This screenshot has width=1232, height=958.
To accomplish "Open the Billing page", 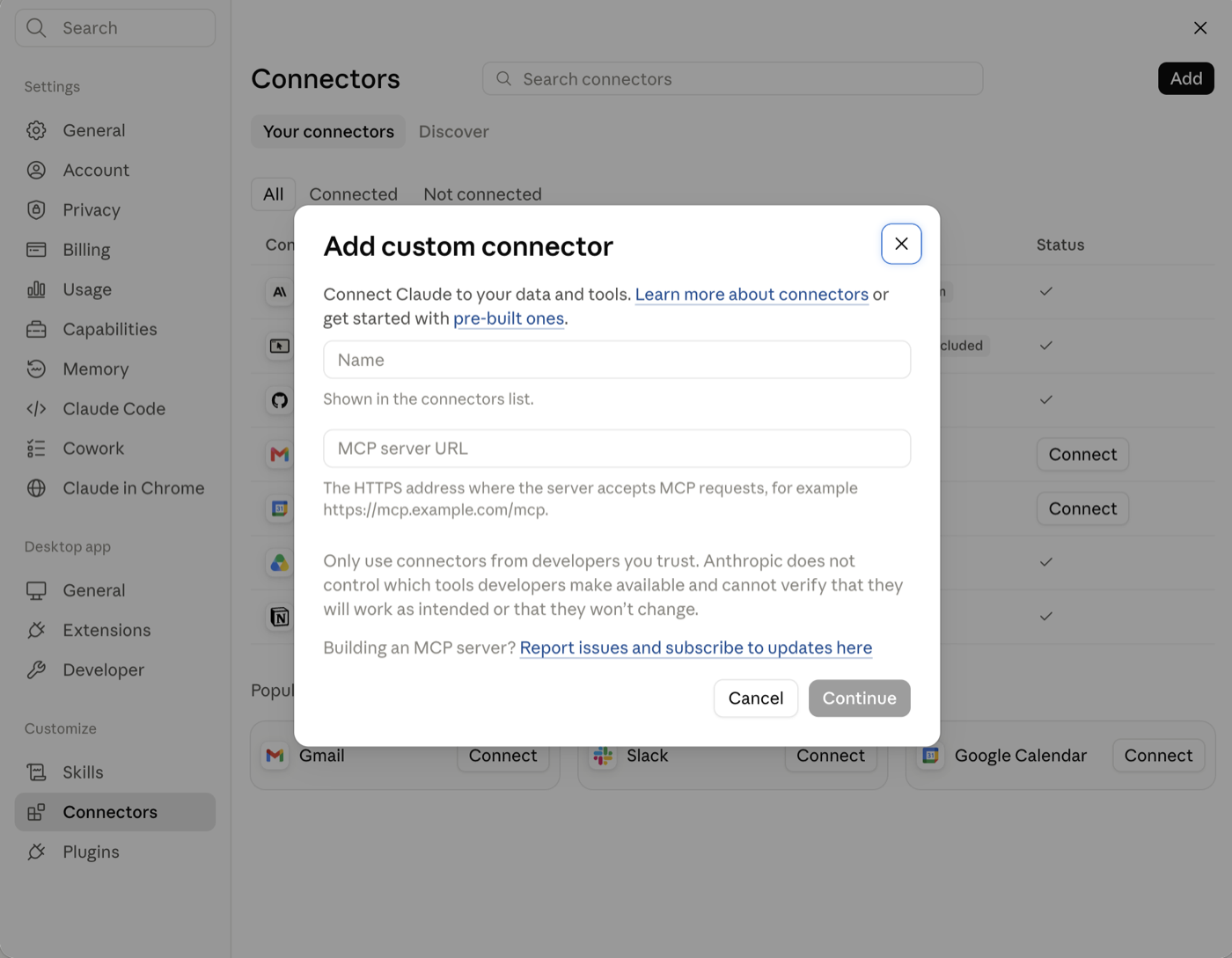I will [x=115, y=250].
